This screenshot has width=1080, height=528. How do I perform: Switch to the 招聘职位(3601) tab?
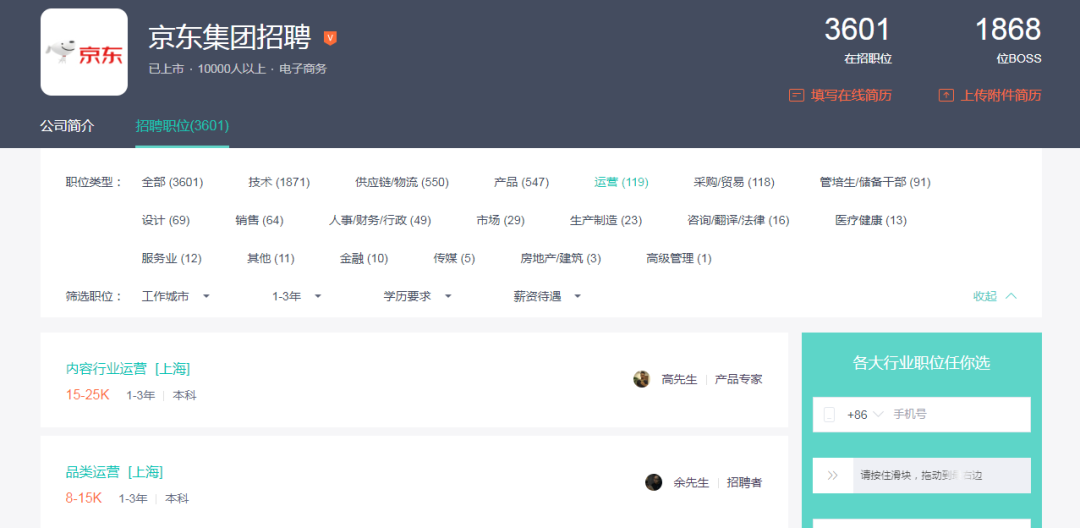pos(182,126)
